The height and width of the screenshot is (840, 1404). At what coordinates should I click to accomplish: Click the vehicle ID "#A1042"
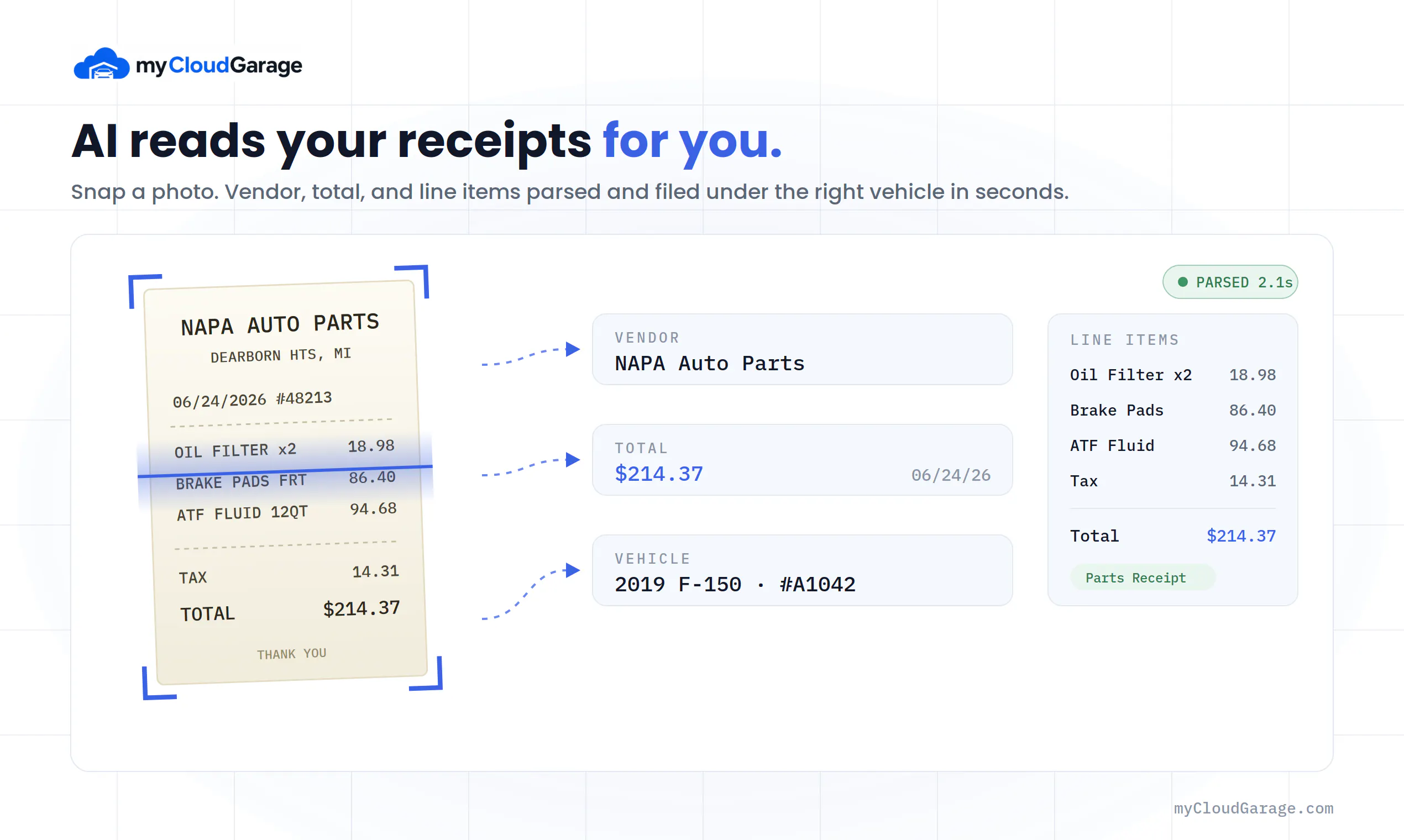click(x=818, y=584)
